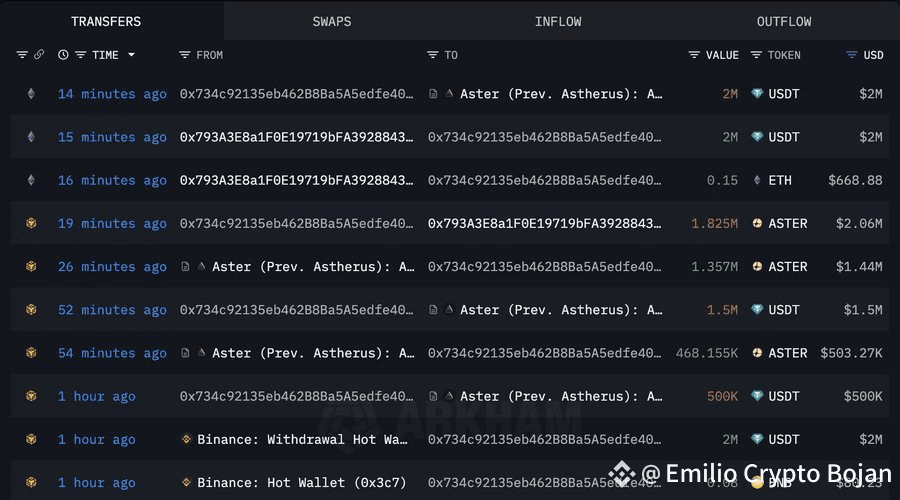Viewport: 900px width, 500px height.
Task: Click ASTER token icon on 54 minutes row
Action: (x=757, y=352)
